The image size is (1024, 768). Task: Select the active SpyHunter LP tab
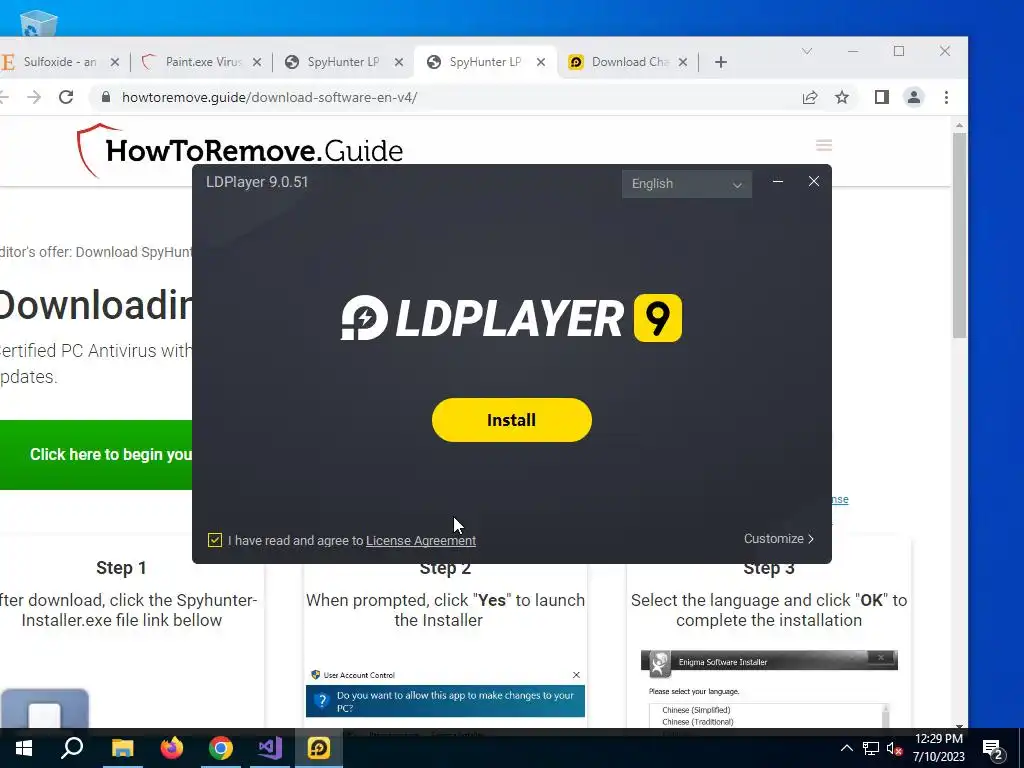(x=485, y=62)
